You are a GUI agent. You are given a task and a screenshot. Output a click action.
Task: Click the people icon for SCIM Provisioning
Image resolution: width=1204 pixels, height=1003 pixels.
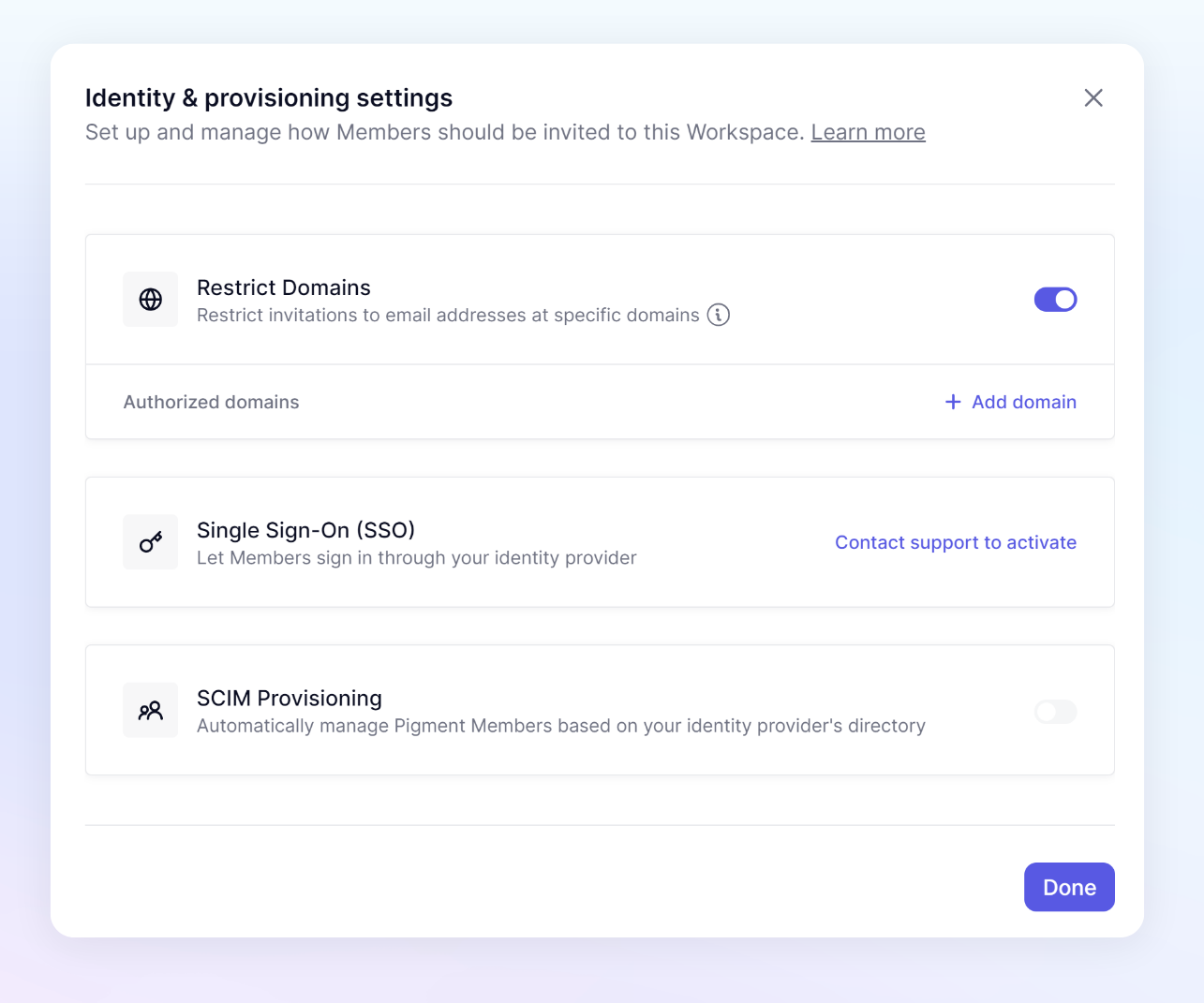[x=151, y=711]
